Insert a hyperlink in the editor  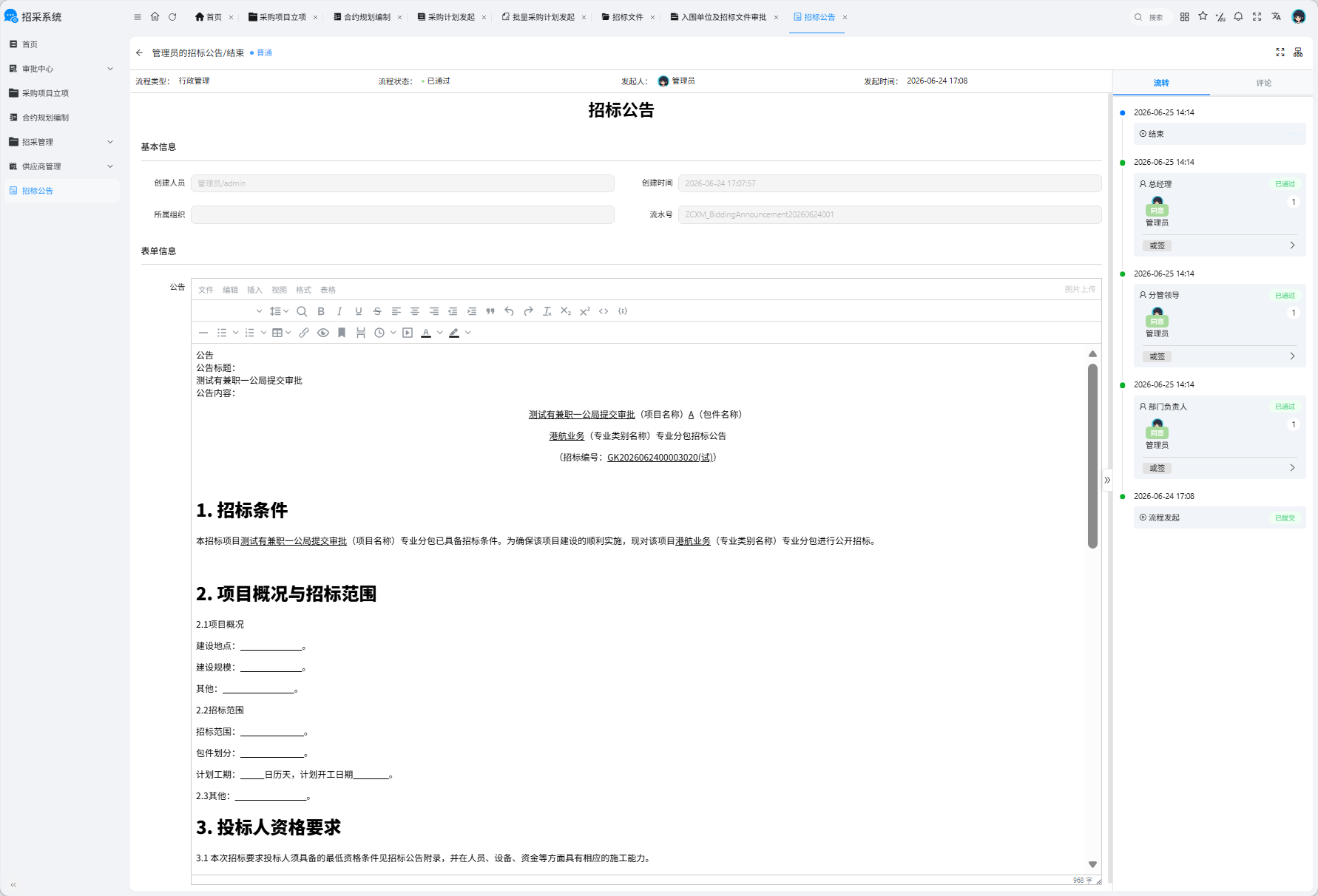[304, 333]
